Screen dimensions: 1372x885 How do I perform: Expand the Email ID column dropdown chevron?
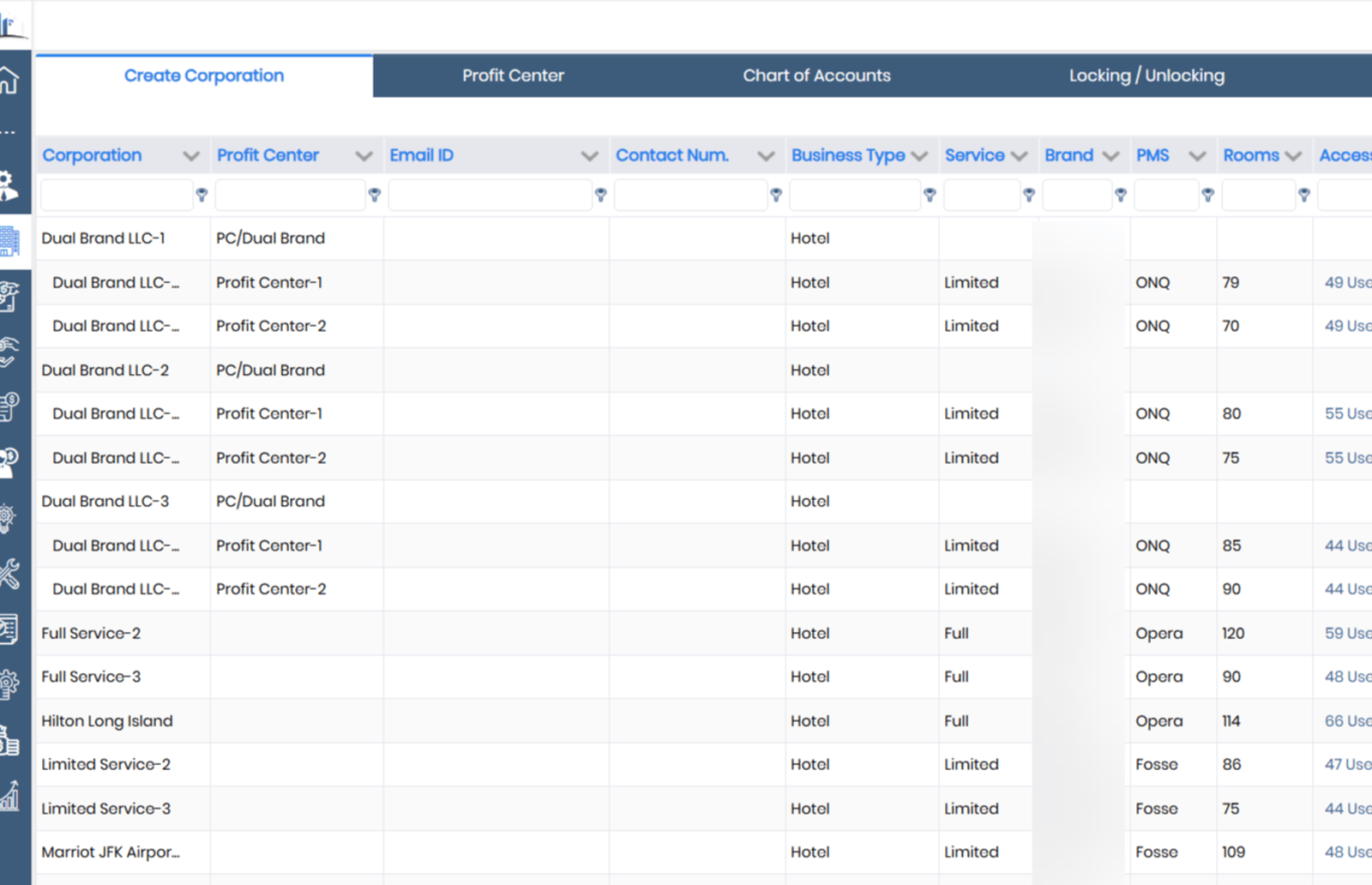[590, 156]
